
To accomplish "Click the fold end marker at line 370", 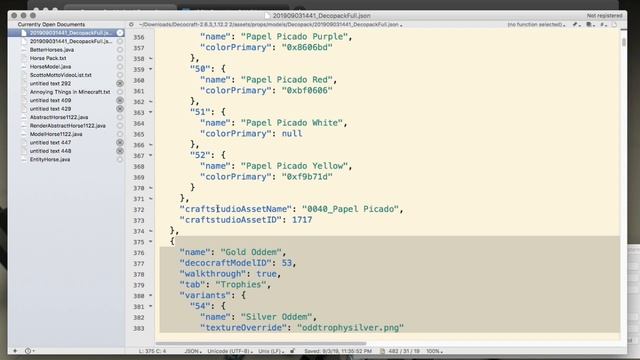I will coord(151,188).
